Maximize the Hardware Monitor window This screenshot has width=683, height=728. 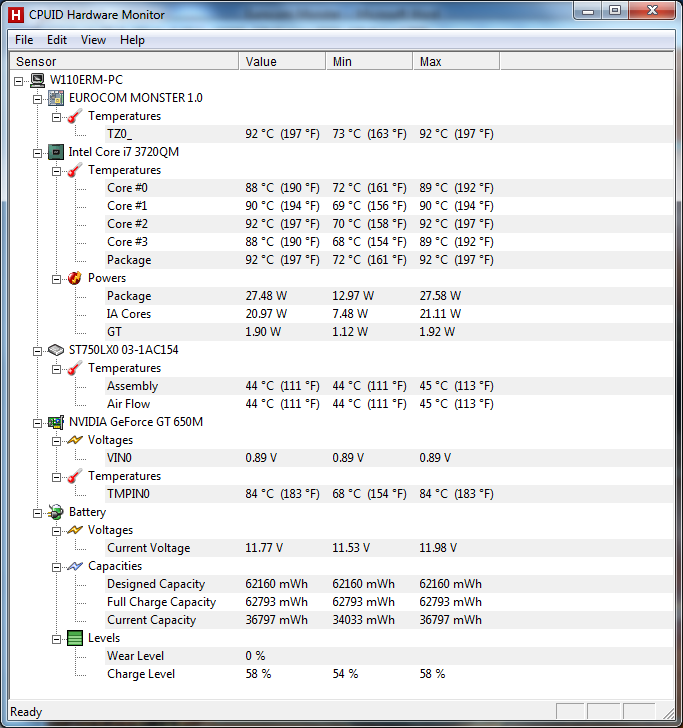click(x=615, y=11)
